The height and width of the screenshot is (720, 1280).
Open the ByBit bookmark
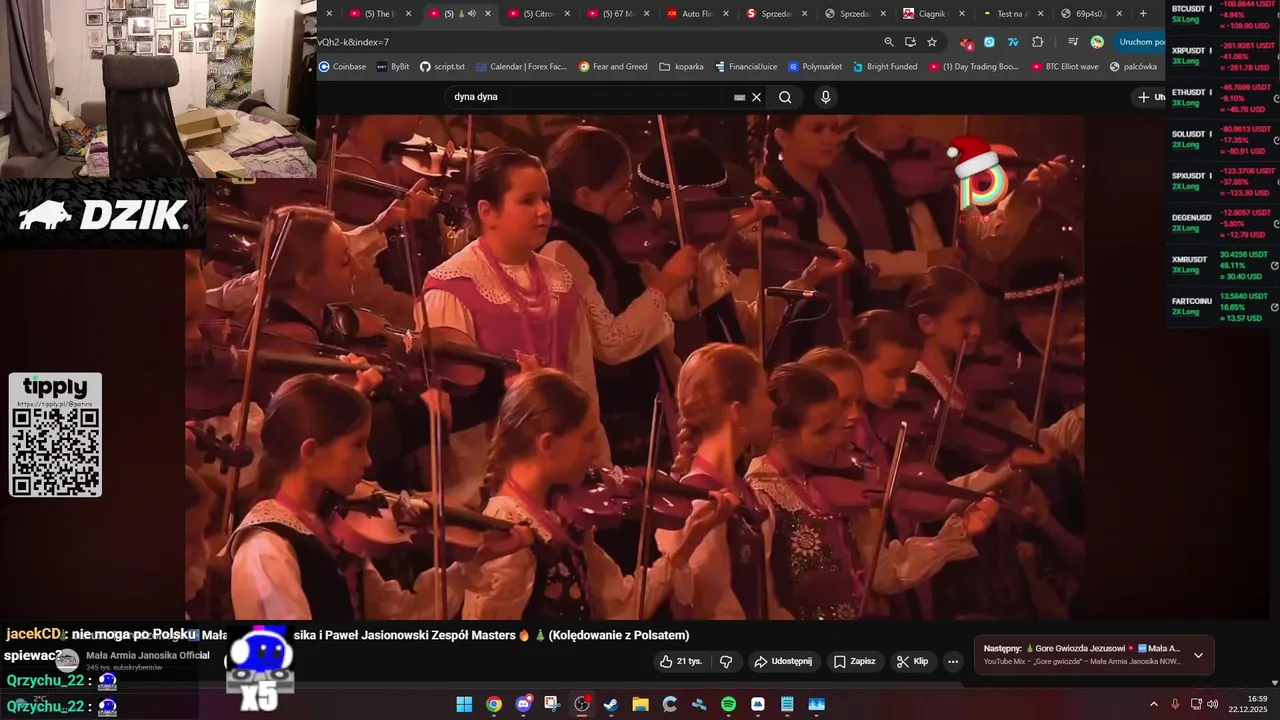393,67
